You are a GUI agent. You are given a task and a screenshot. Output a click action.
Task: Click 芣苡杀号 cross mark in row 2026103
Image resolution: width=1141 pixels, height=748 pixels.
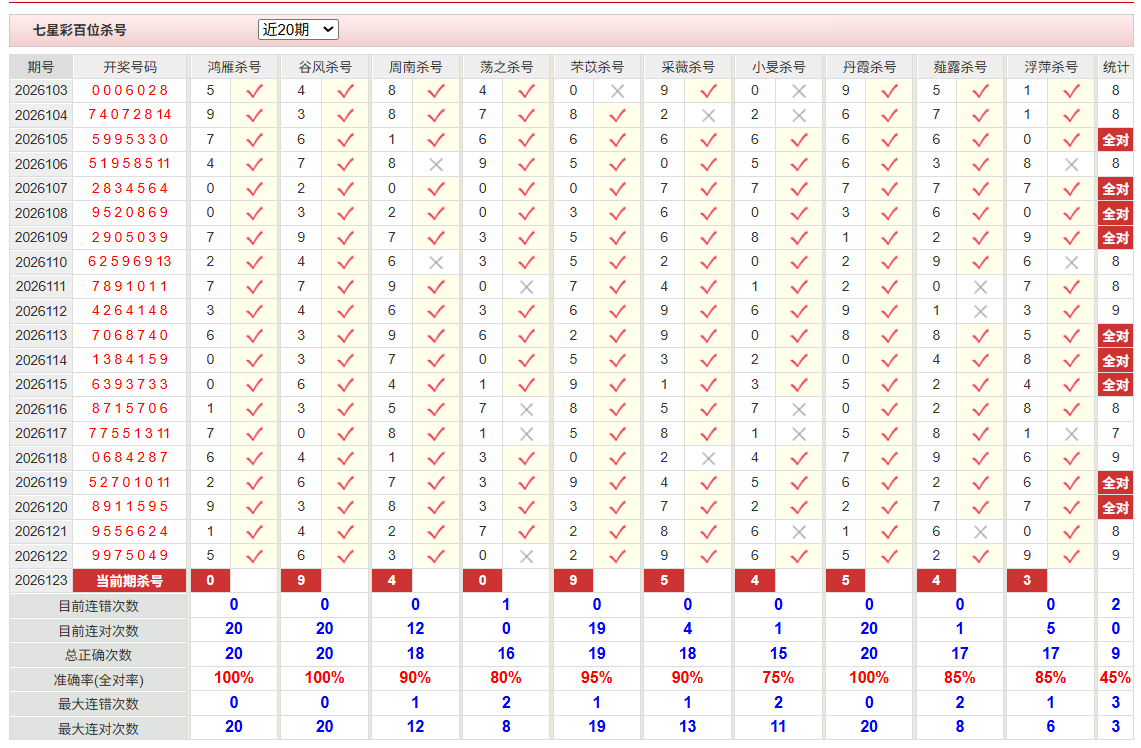point(617,91)
